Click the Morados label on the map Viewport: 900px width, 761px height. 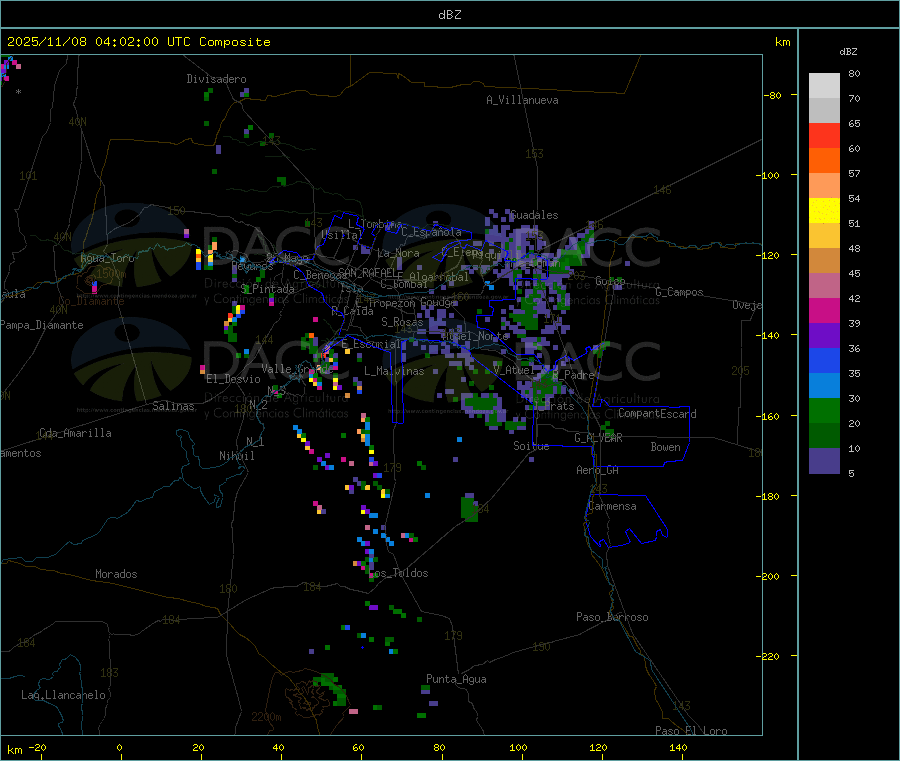point(116,574)
